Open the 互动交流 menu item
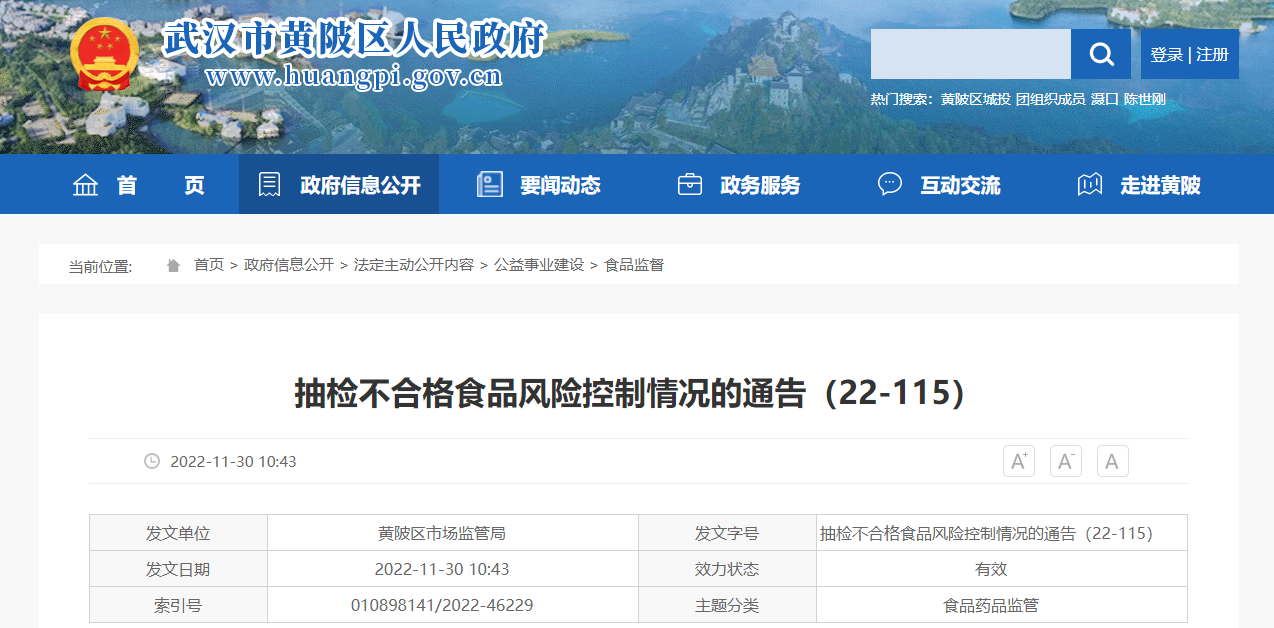Screen dimensions: 1274x628 939,185
